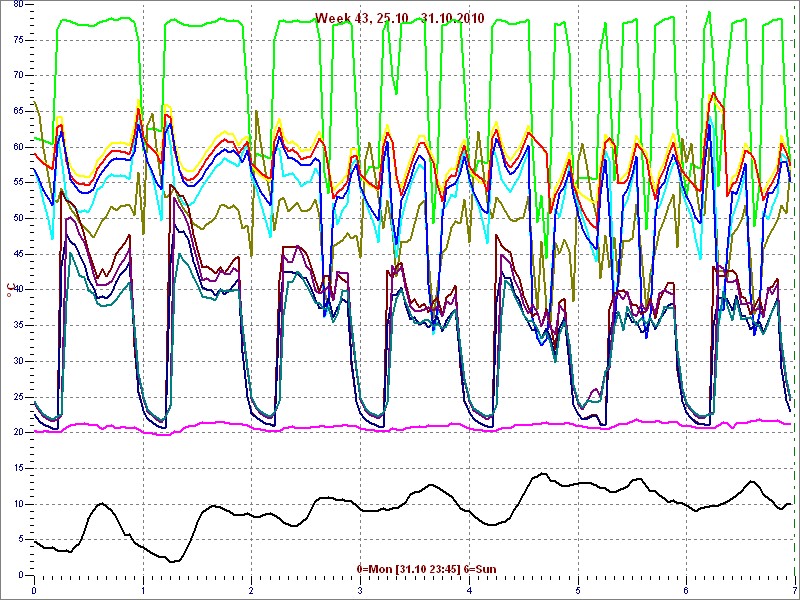
Task: Click the '0=Mon [31.10 23:45] 6=Sun' caption
Action: pyautogui.click(x=426, y=569)
